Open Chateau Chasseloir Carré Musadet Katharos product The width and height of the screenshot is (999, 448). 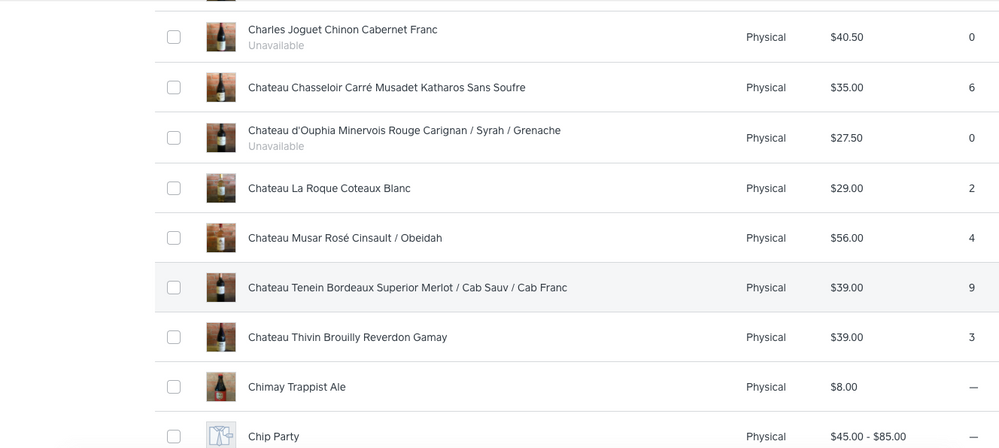click(387, 87)
